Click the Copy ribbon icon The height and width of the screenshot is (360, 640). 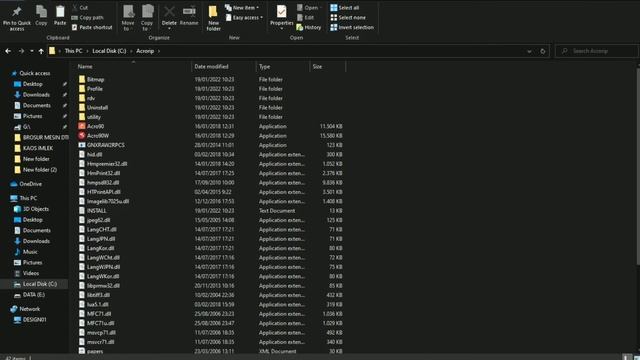[x=41, y=16]
